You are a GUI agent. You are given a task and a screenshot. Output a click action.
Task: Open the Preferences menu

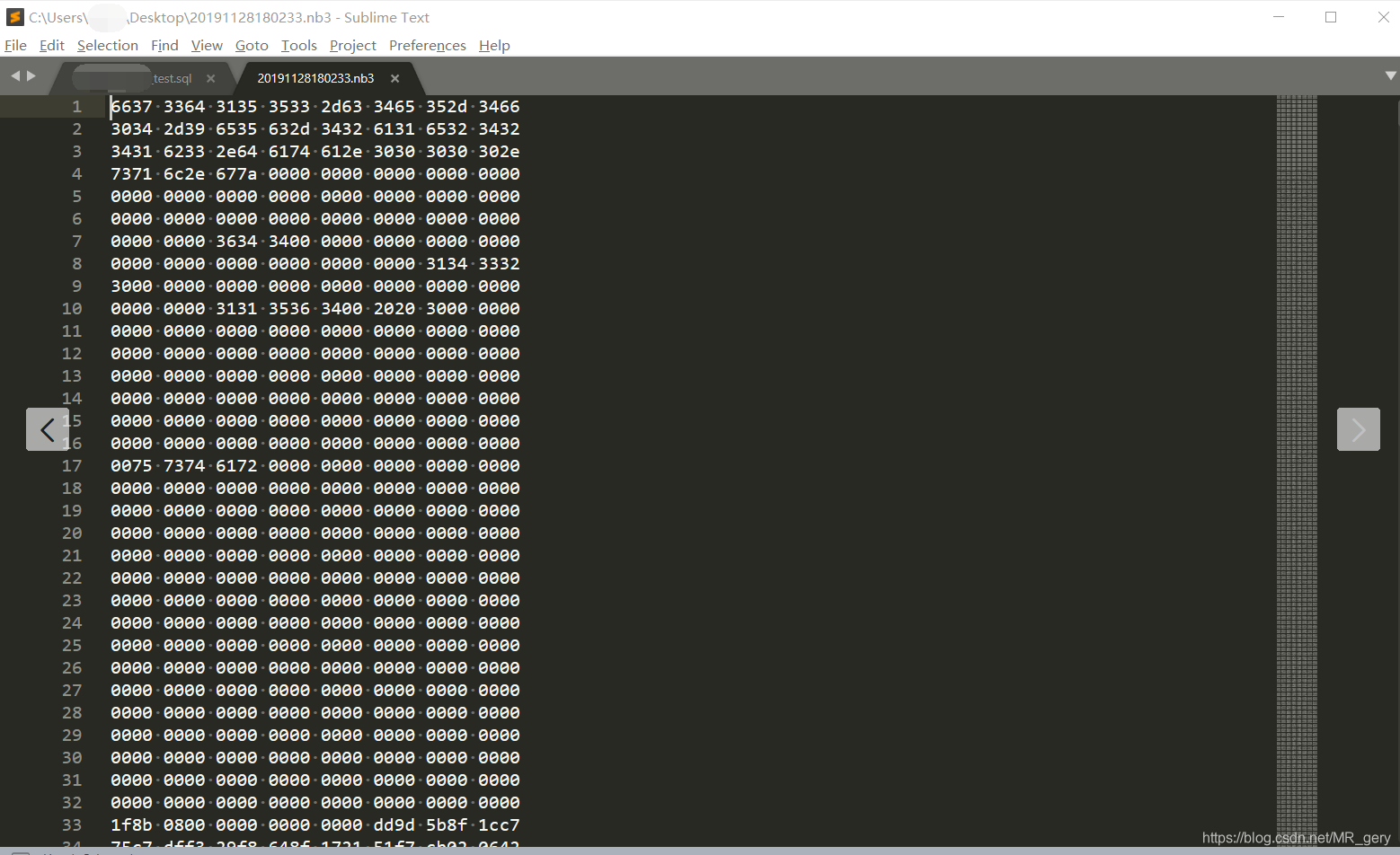pos(427,45)
